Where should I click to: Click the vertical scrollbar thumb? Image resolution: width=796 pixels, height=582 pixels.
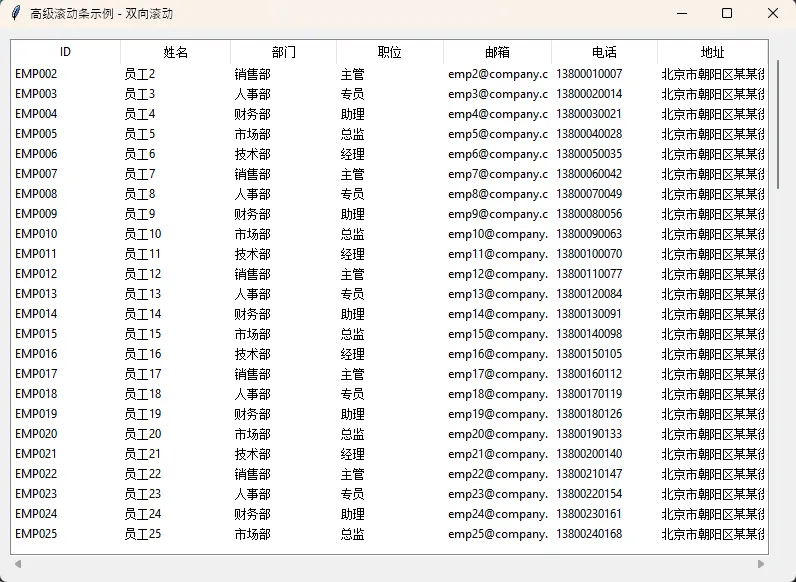click(778, 120)
